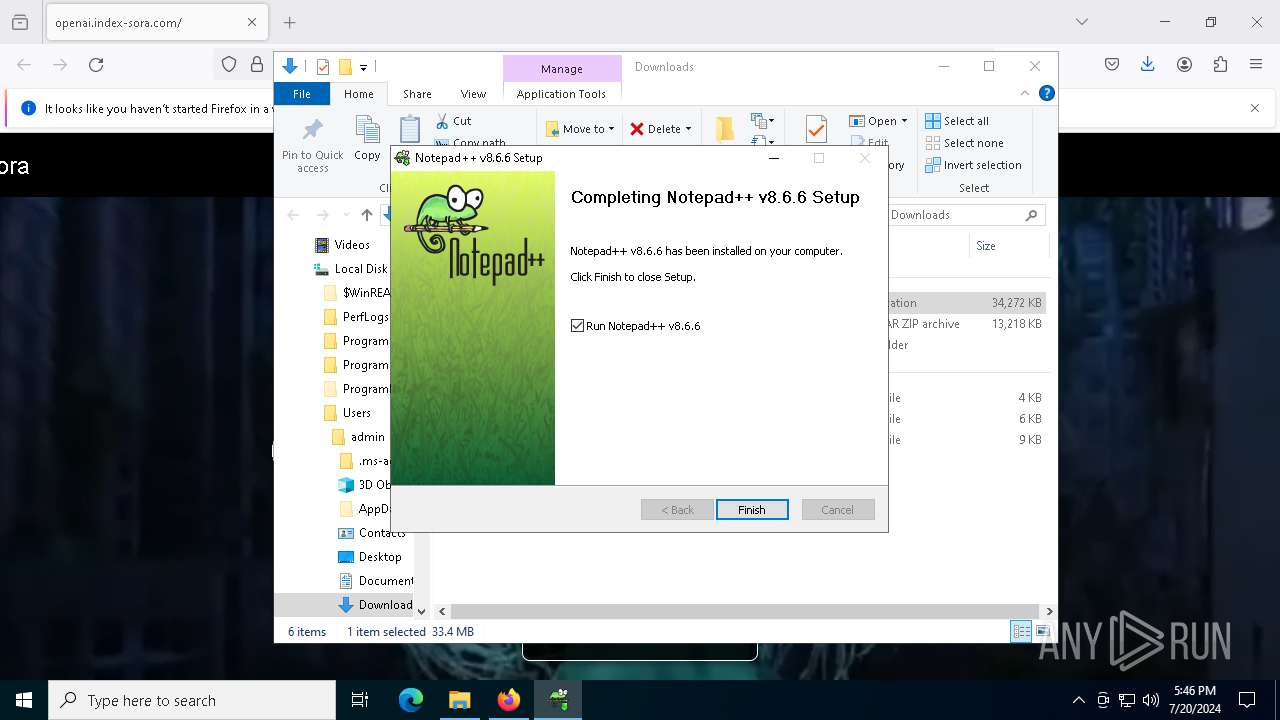Click the Cancel button in Setup

point(838,510)
